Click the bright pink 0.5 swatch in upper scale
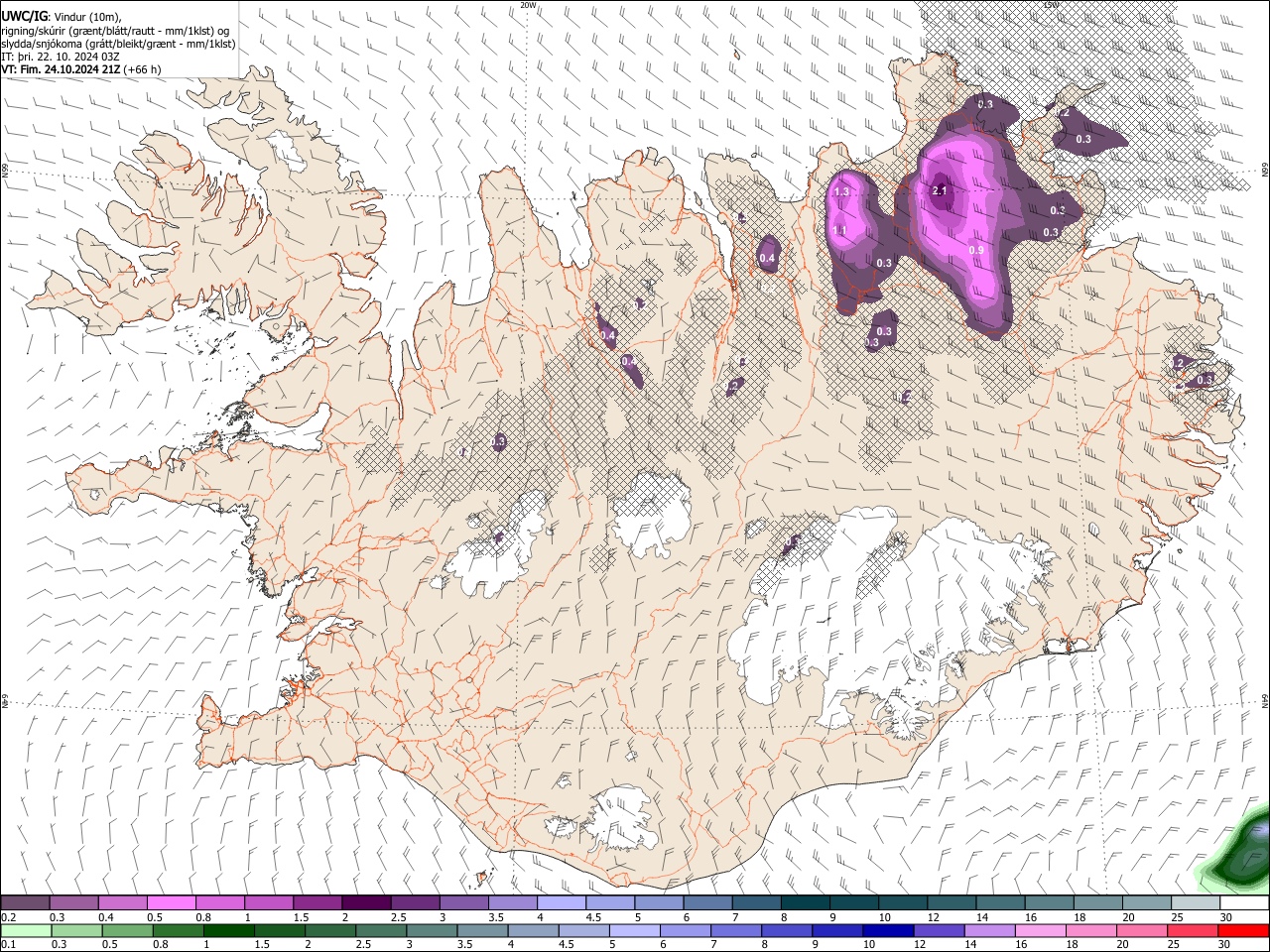Viewport: 1270px width, 952px height. [171, 903]
